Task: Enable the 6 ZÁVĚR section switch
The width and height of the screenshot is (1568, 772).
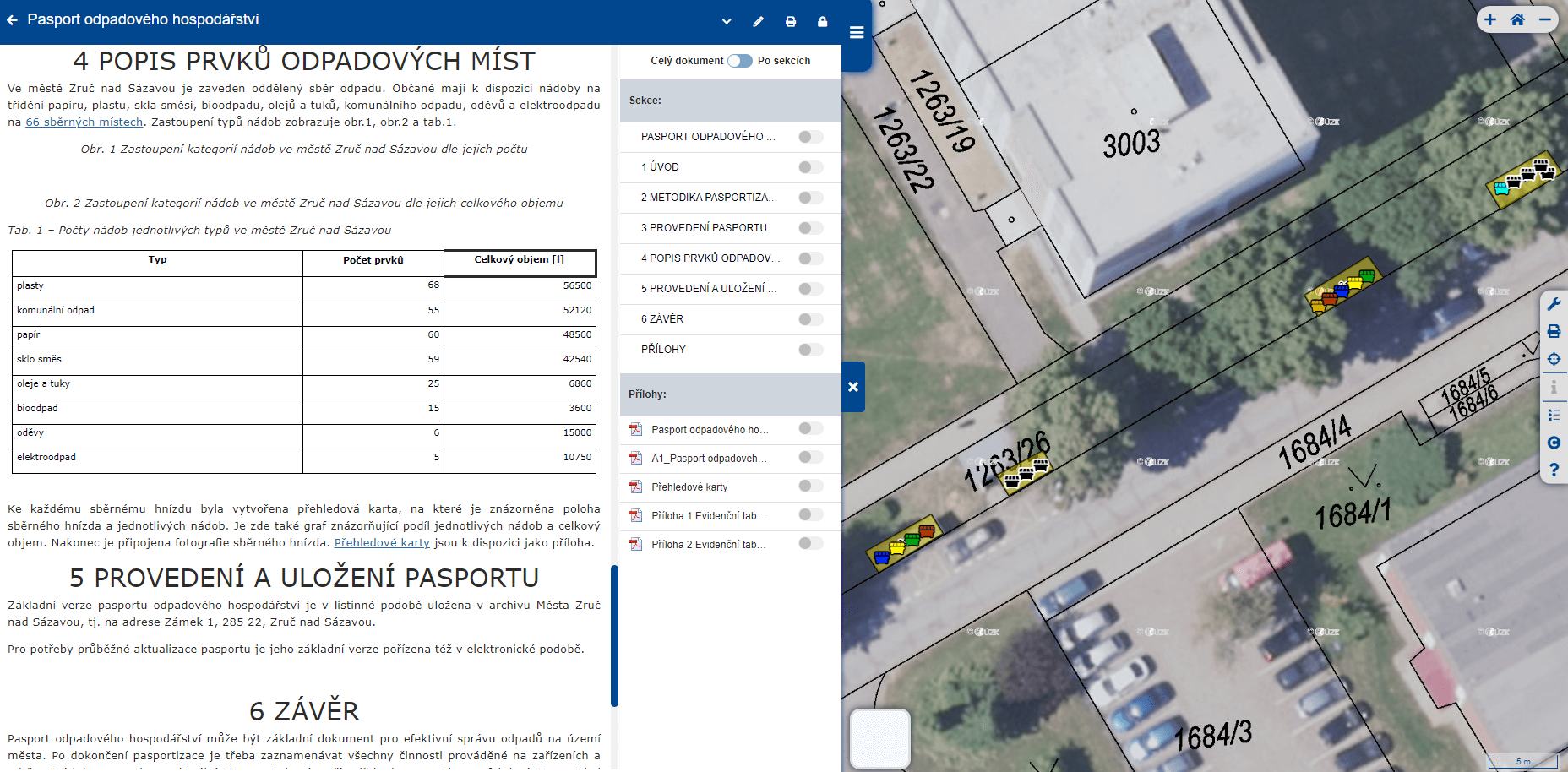Action: 810,319
